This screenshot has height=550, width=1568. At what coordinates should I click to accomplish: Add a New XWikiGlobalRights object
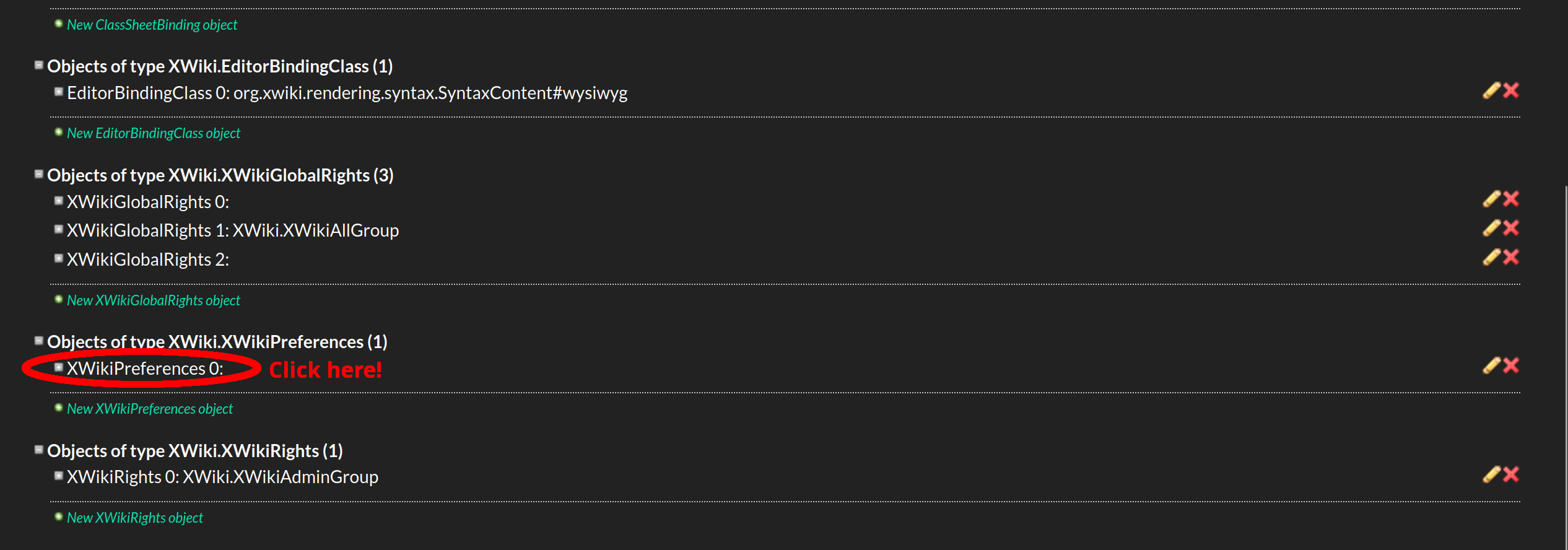coord(153,300)
